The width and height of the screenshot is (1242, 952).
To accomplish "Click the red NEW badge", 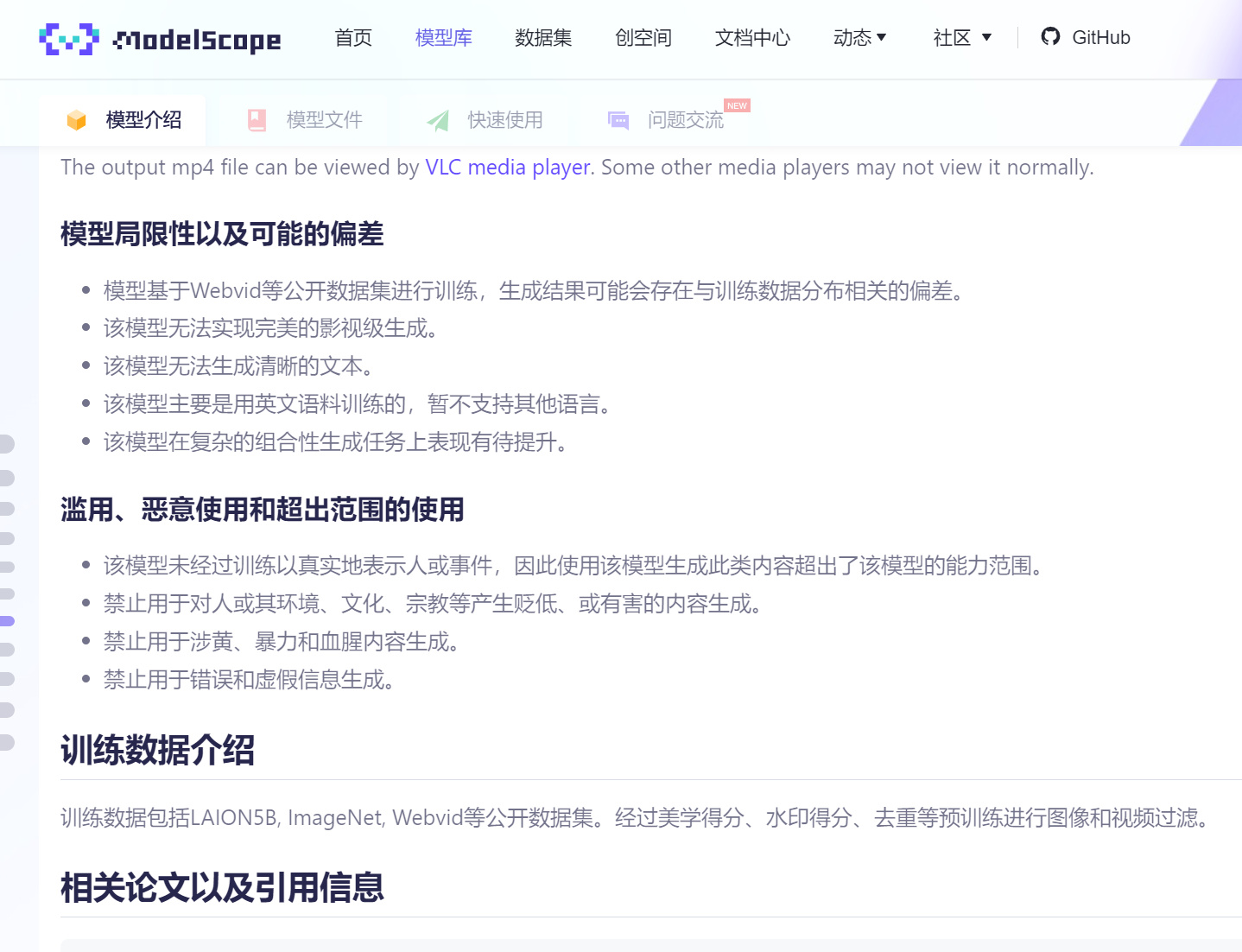I will tap(737, 105).
